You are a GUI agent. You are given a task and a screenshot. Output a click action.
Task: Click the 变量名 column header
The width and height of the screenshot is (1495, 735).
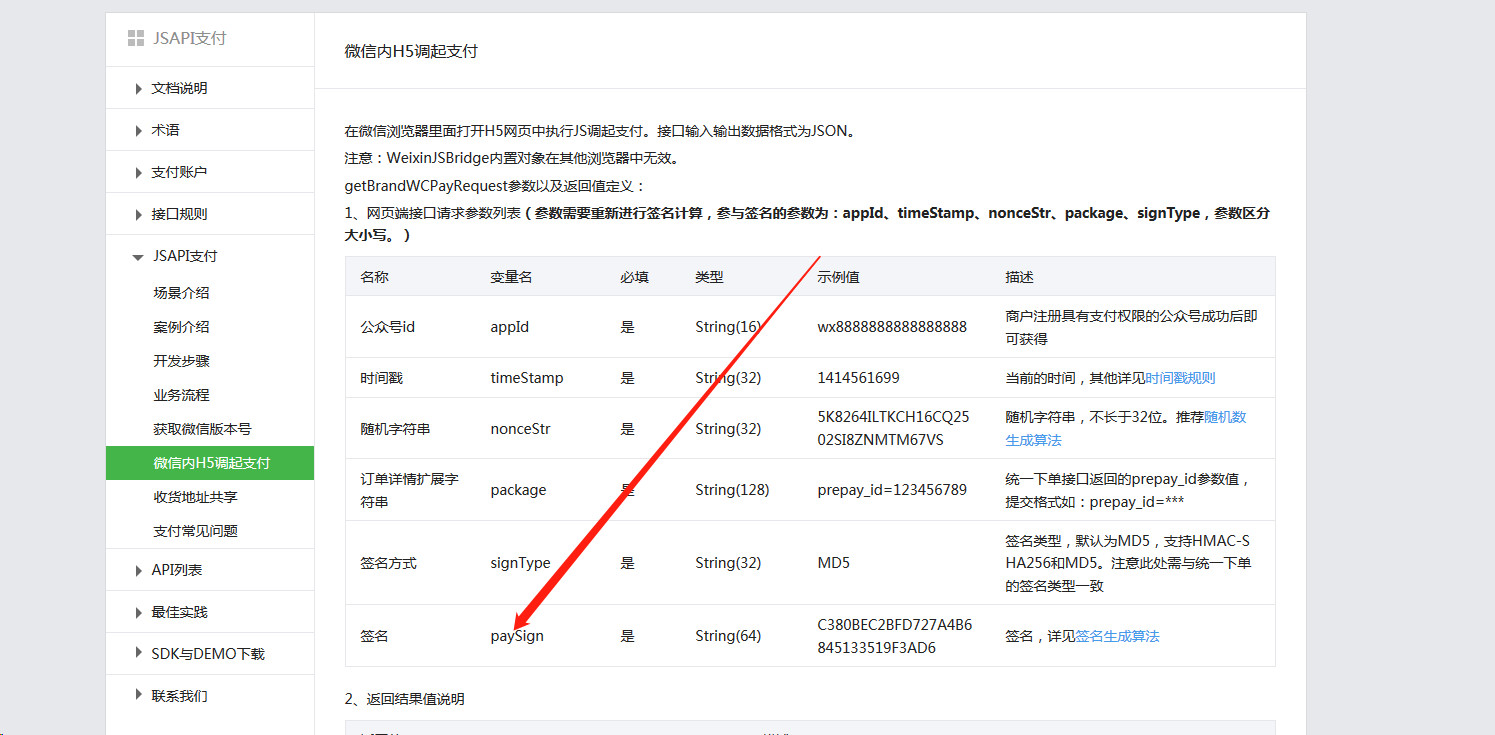[511, 277]
